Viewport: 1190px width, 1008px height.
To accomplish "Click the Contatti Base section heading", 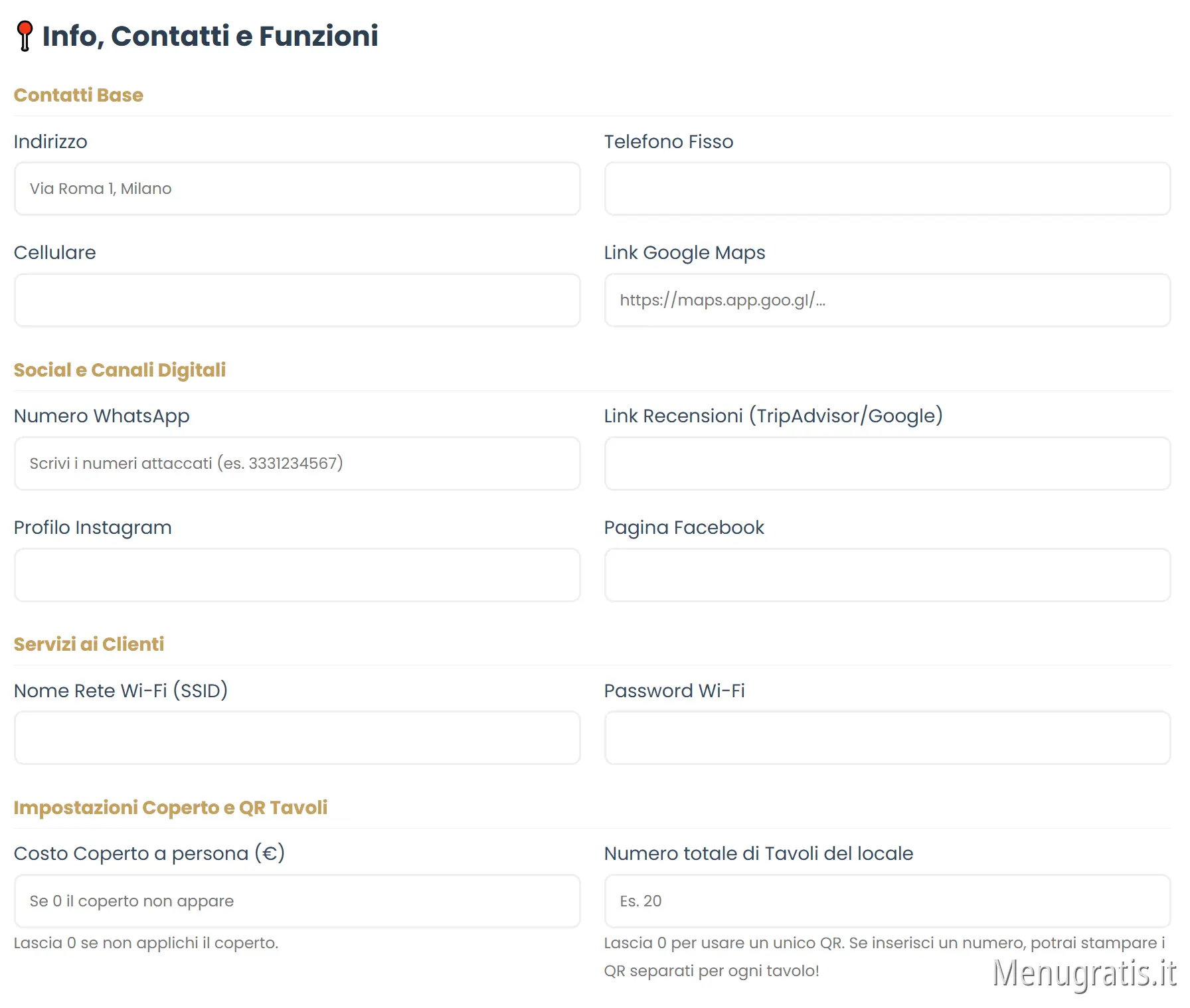I will [x=78, y=95].
